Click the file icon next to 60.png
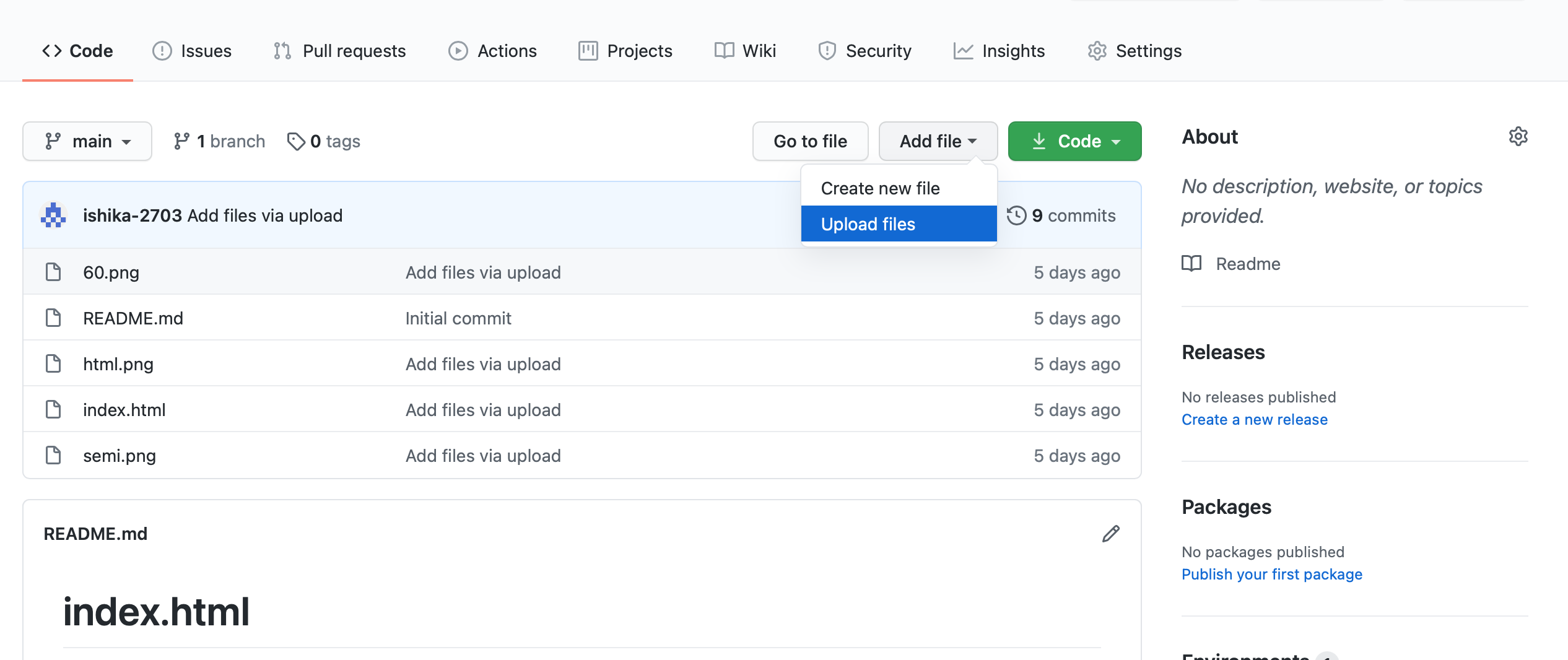Image resolution: width=1568 pixels, height=660 pixels. 53,272
